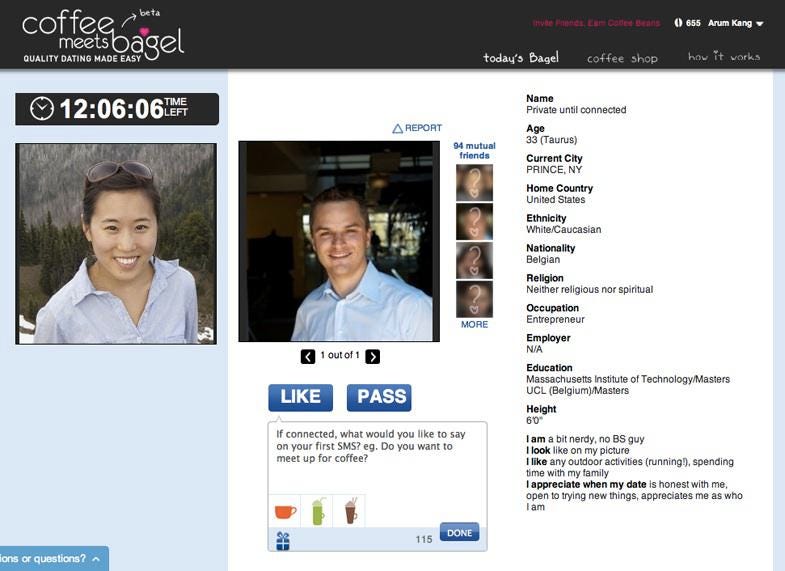Screen dimensions: 785x571
Task: Click the 655 coffee beans count
Action: (x=693, y=23)
